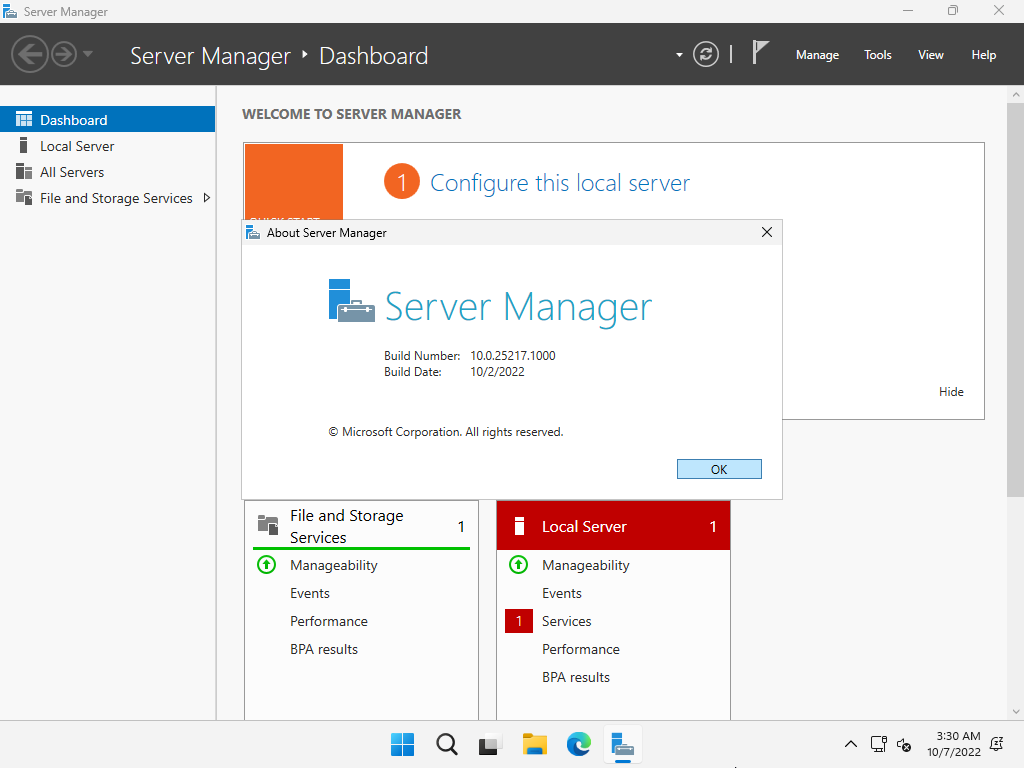Screen dimensions: 1024x768
Task: Open File and Storage Services in sidebar
Action: (x=107, y=198)
